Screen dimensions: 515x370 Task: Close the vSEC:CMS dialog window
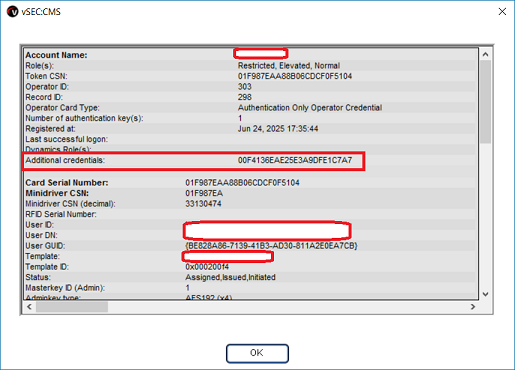(x=502, y=12)
